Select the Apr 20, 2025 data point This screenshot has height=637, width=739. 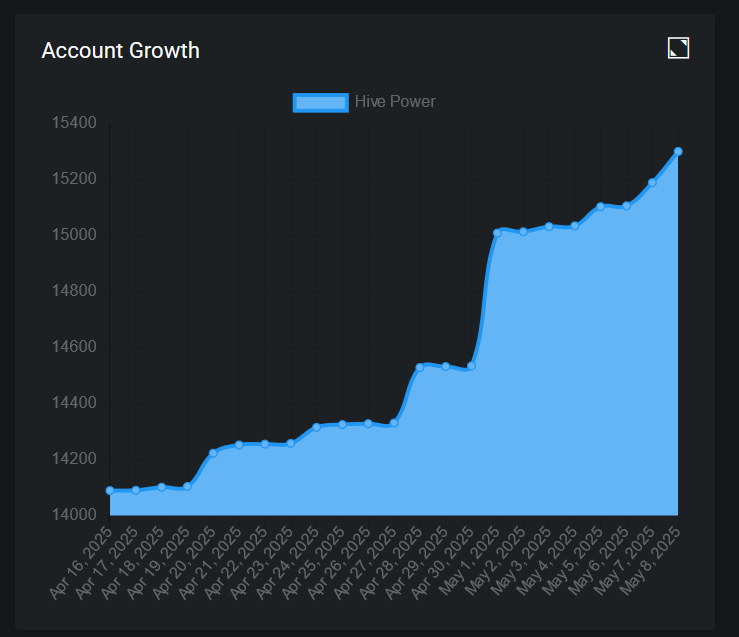tap(213, 453)
